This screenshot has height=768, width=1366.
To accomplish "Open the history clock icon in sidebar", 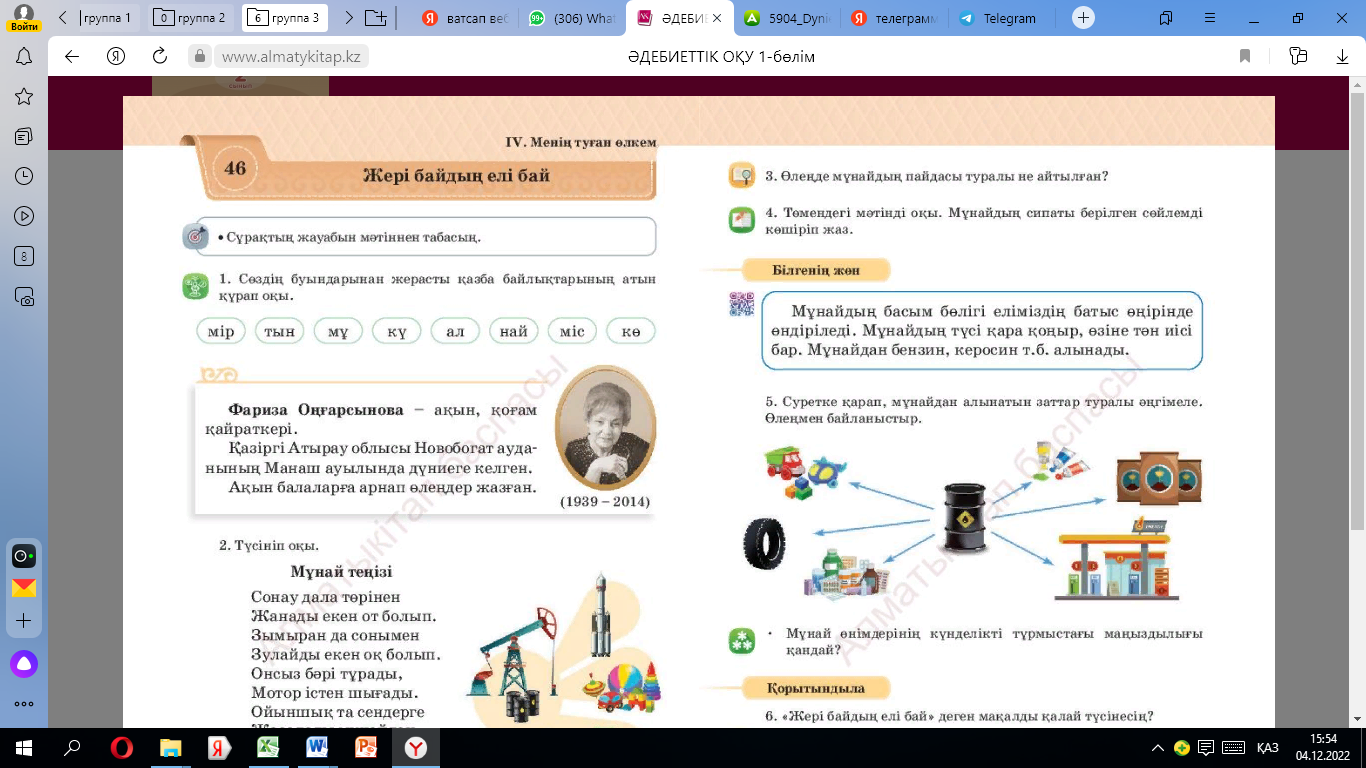I will tap(24, 176).
